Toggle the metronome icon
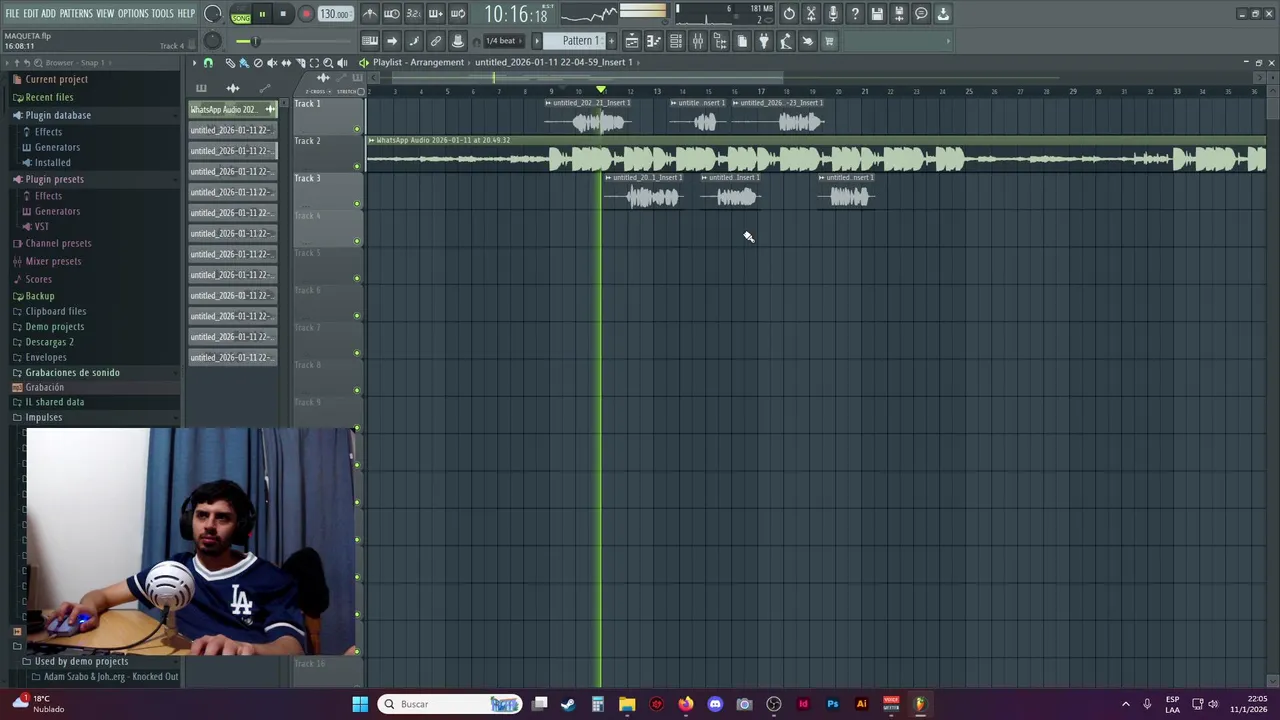The image size is (1280, 720). [370, 14]
